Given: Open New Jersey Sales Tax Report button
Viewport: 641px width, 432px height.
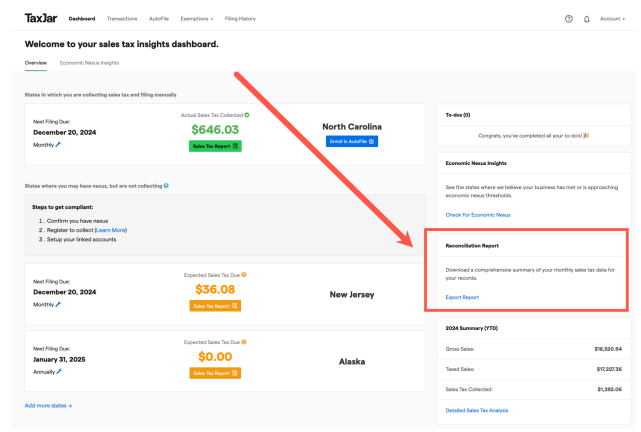Looking at the screenshot, I should [215, 306].
